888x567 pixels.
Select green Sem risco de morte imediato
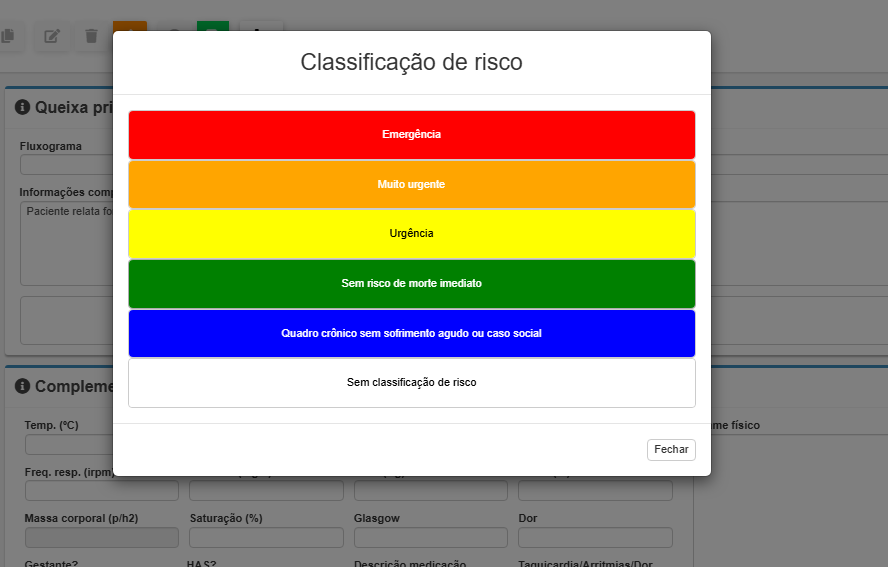(411, 283)
